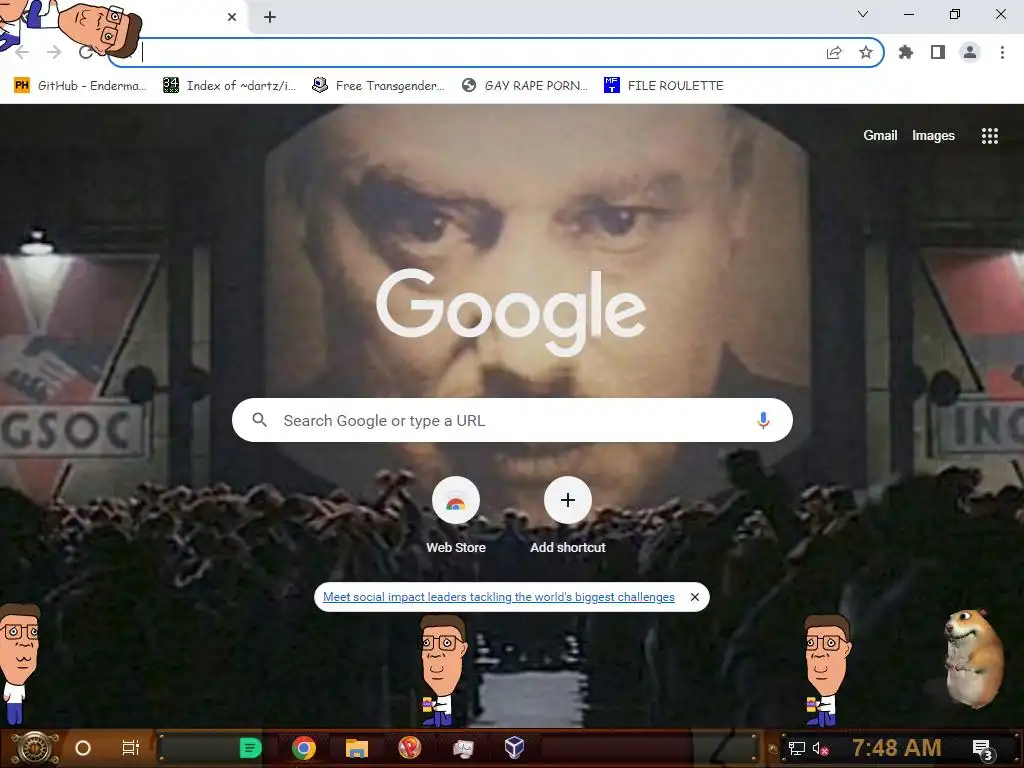The height and width of the screenshot is (768, 1024).
Task: Start voice search with microphone
Action: click(763, 420)
